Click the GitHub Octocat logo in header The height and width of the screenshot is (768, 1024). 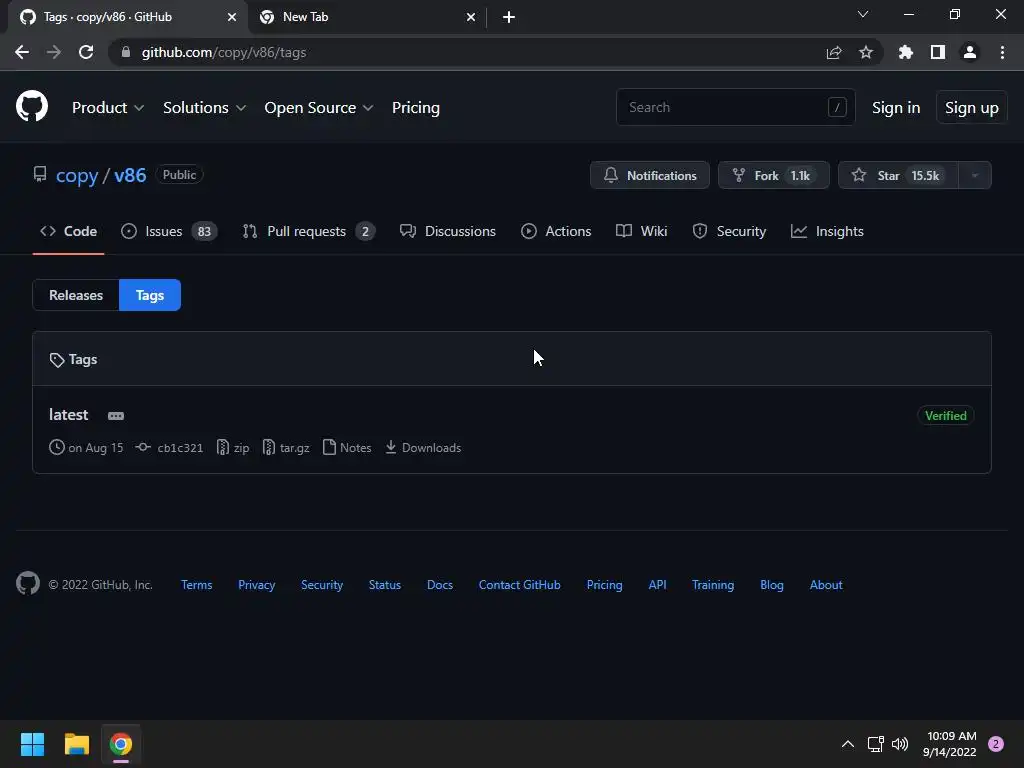[x=32, y=106]
